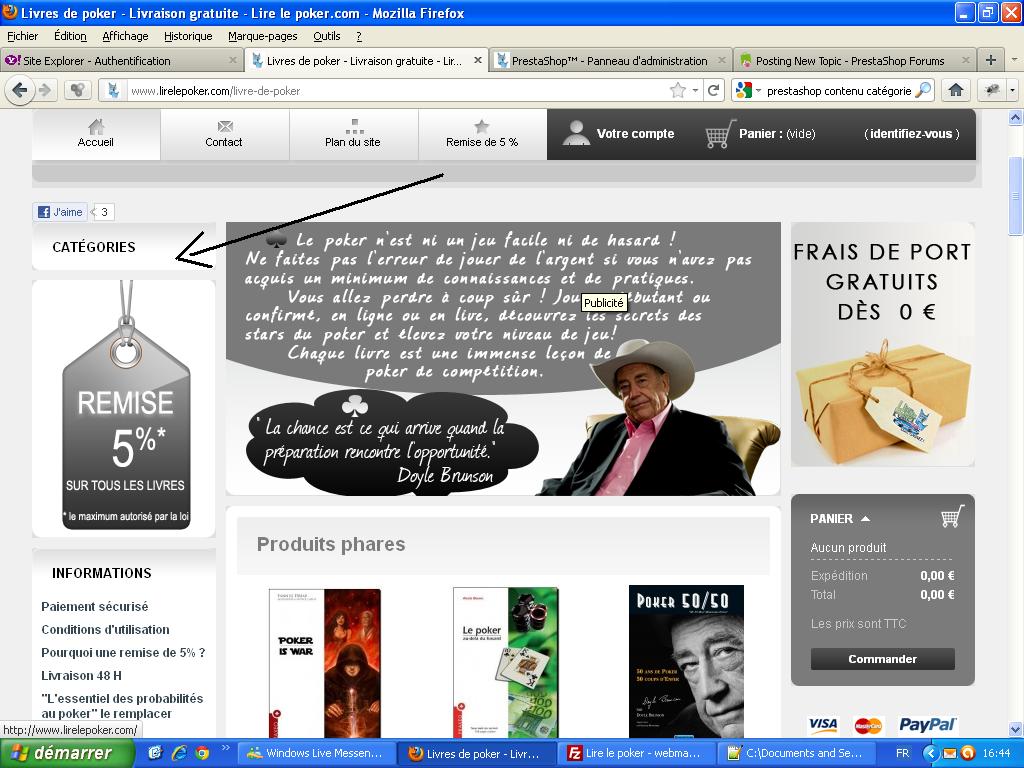1024x768 pixels.
Task: Open the Édition menu
Action: pos(70,36)
